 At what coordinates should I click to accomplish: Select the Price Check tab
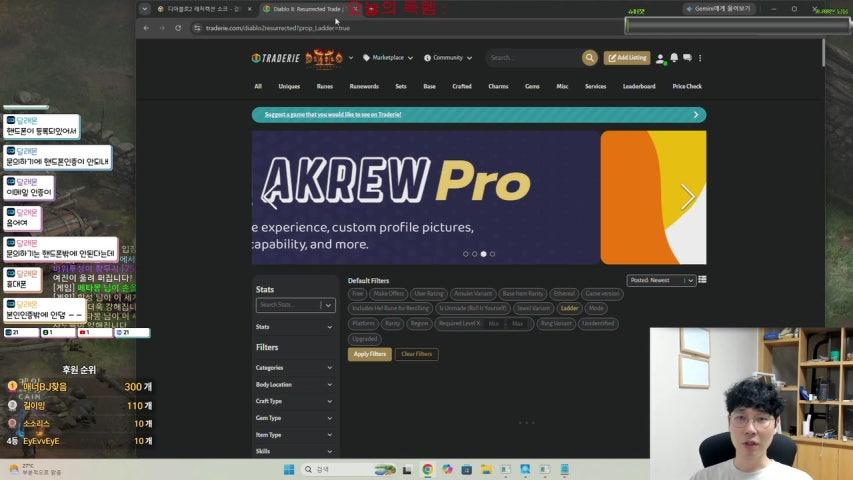687,87
